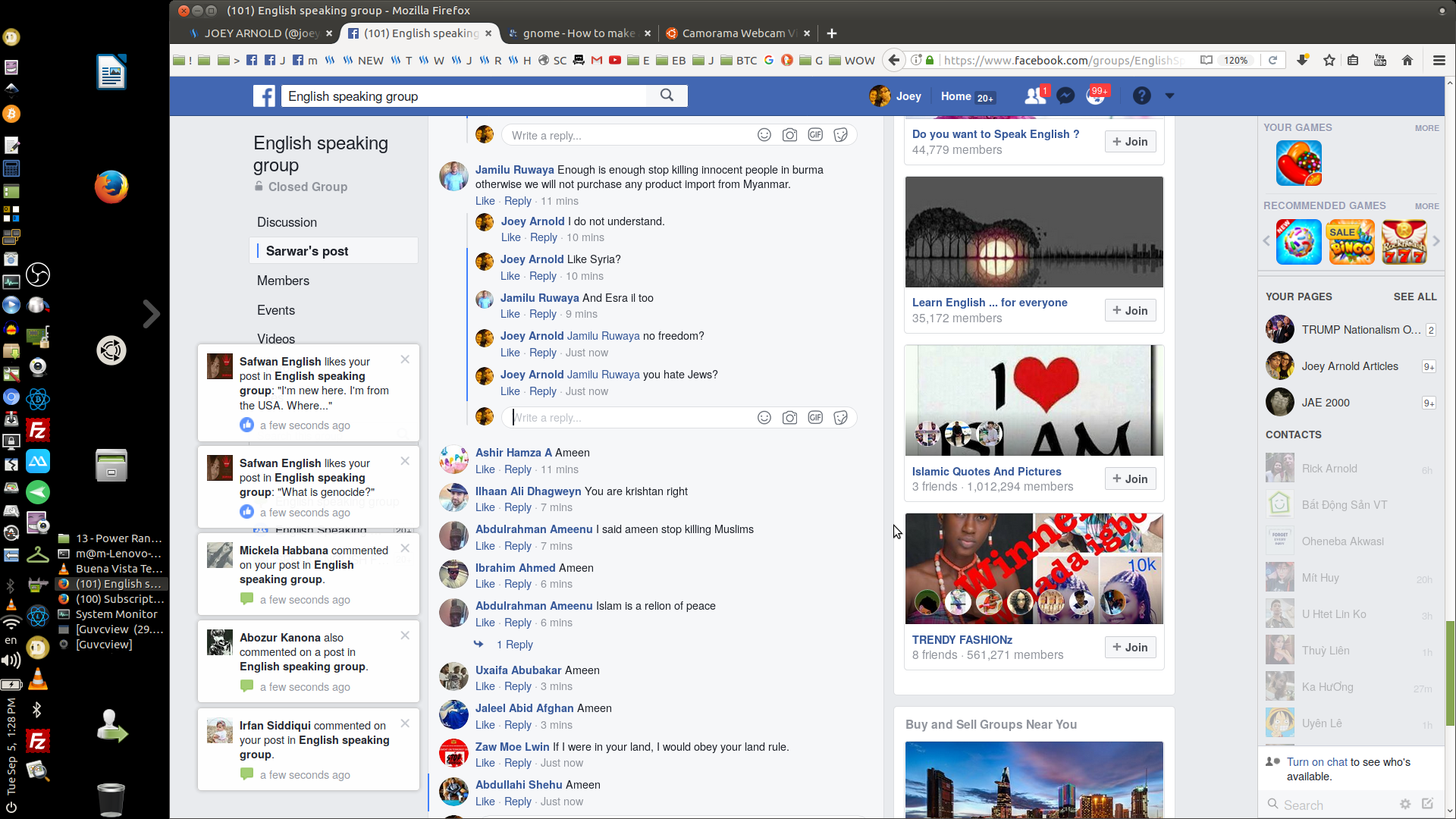Open notifications globe with 99+ badge

[x=1096, y=96]
